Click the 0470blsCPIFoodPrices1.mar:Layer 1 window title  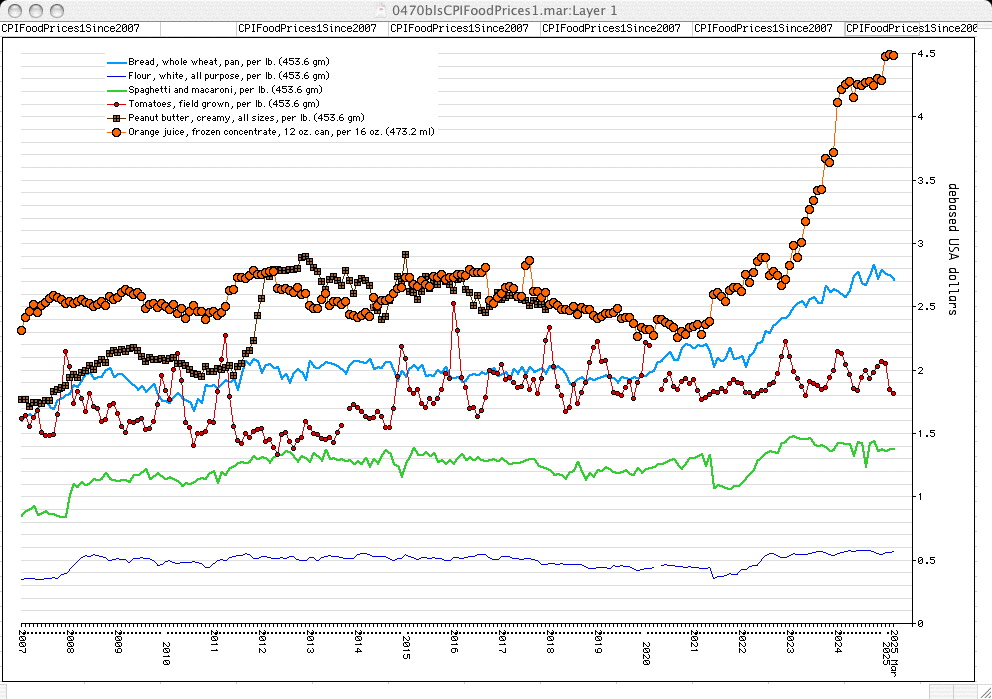click(x=504, y=11)
